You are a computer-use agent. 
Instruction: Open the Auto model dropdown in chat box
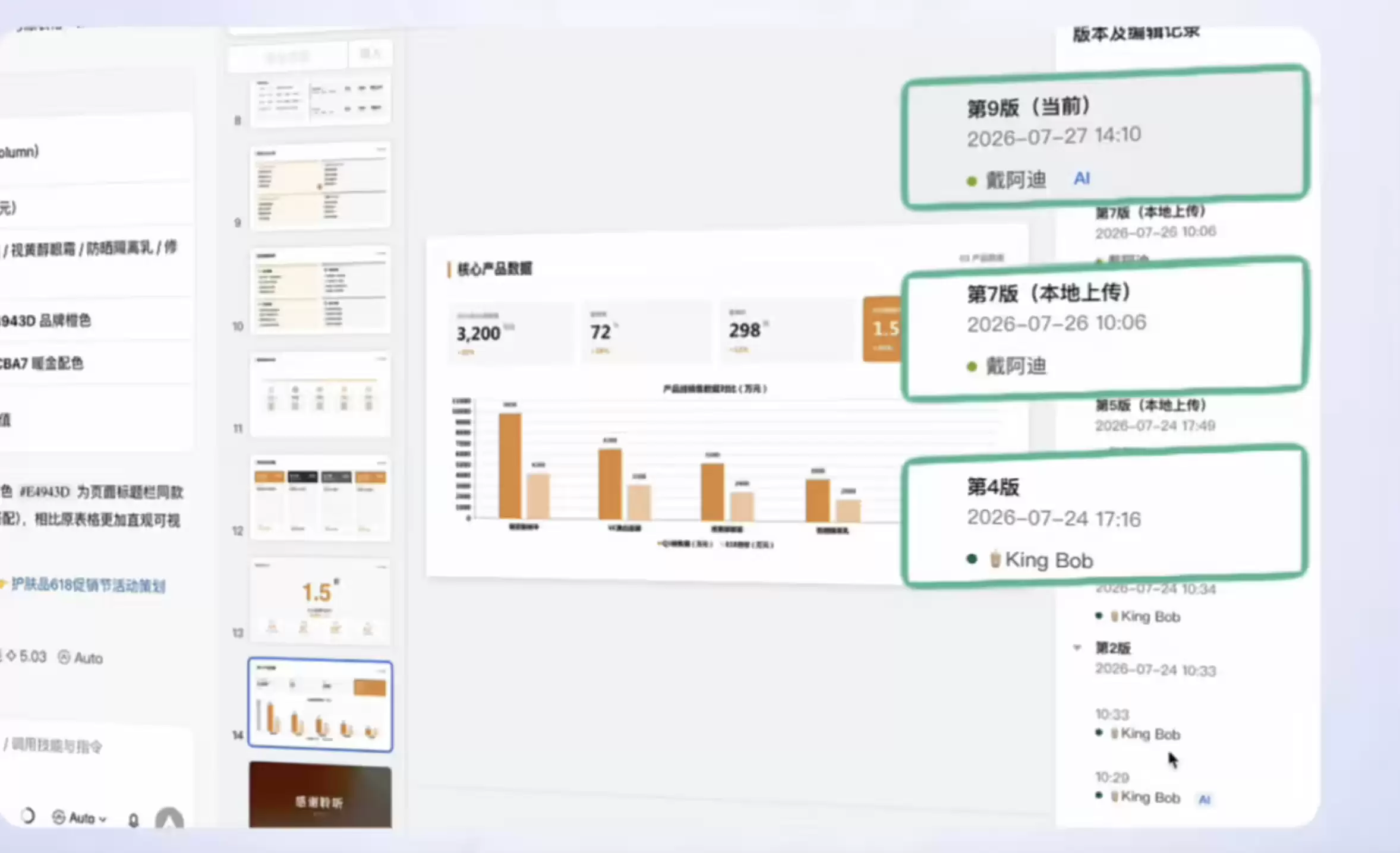pyautogui.click(x=80, y=818)
